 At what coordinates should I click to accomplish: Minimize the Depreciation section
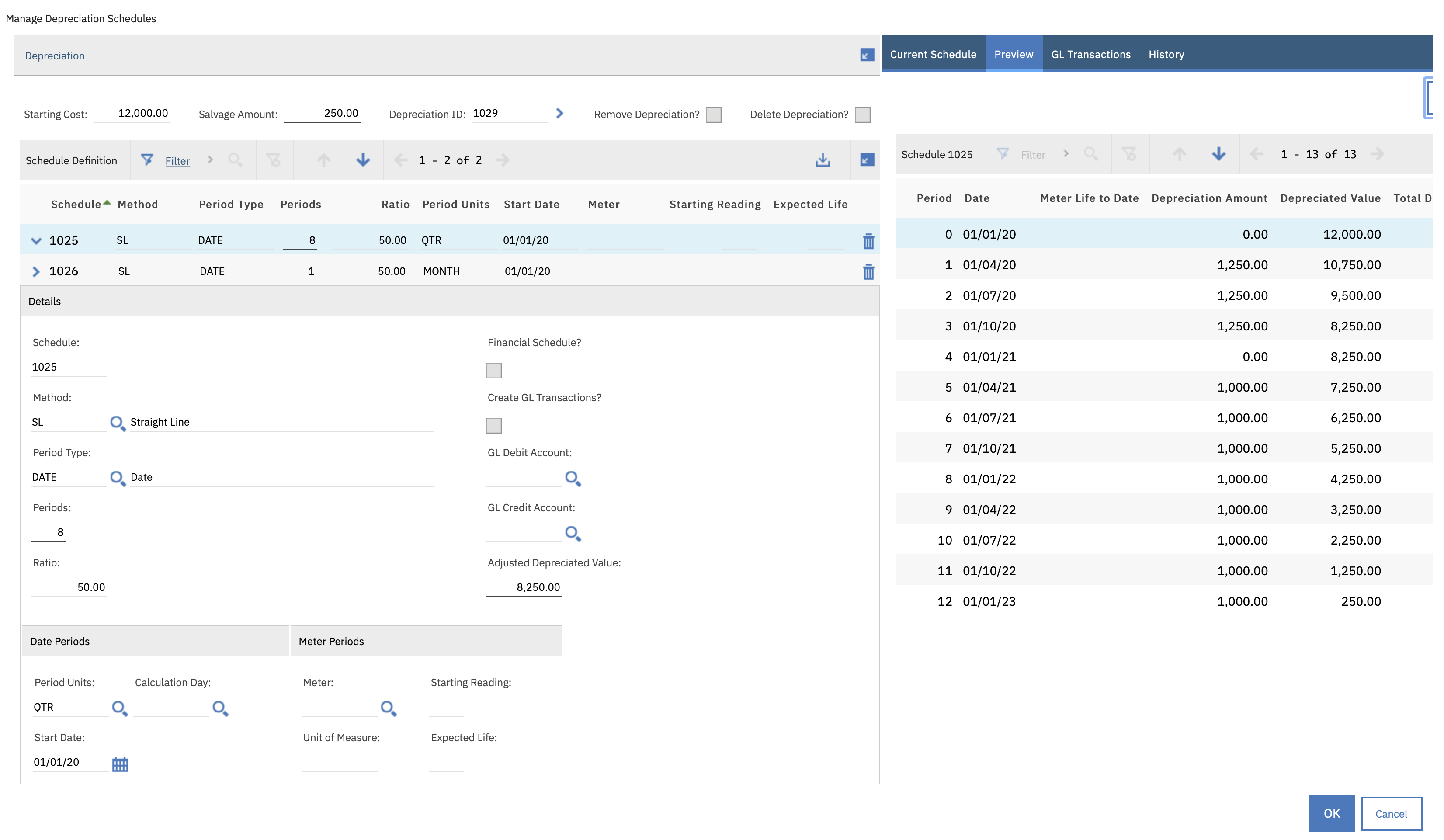pos(867,55)
